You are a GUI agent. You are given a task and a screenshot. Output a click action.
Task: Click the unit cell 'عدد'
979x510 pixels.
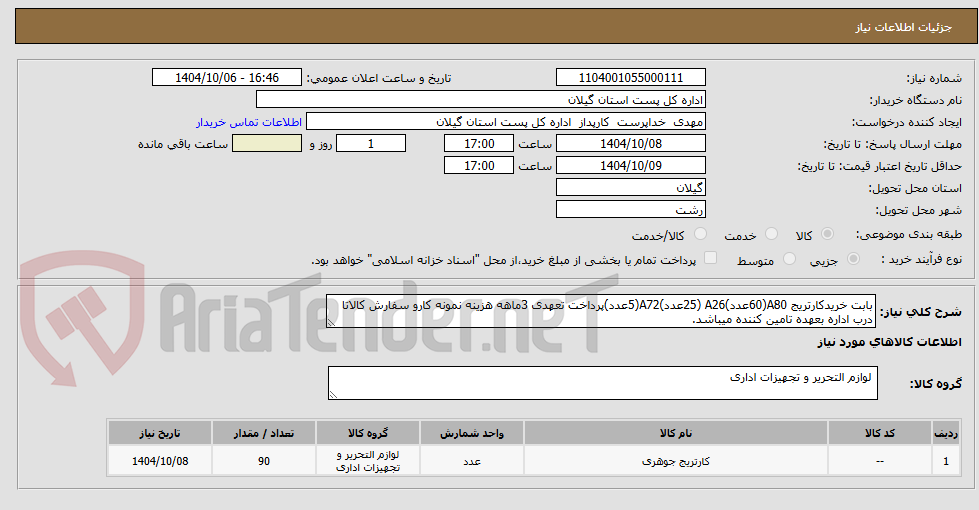pos(471,461)
